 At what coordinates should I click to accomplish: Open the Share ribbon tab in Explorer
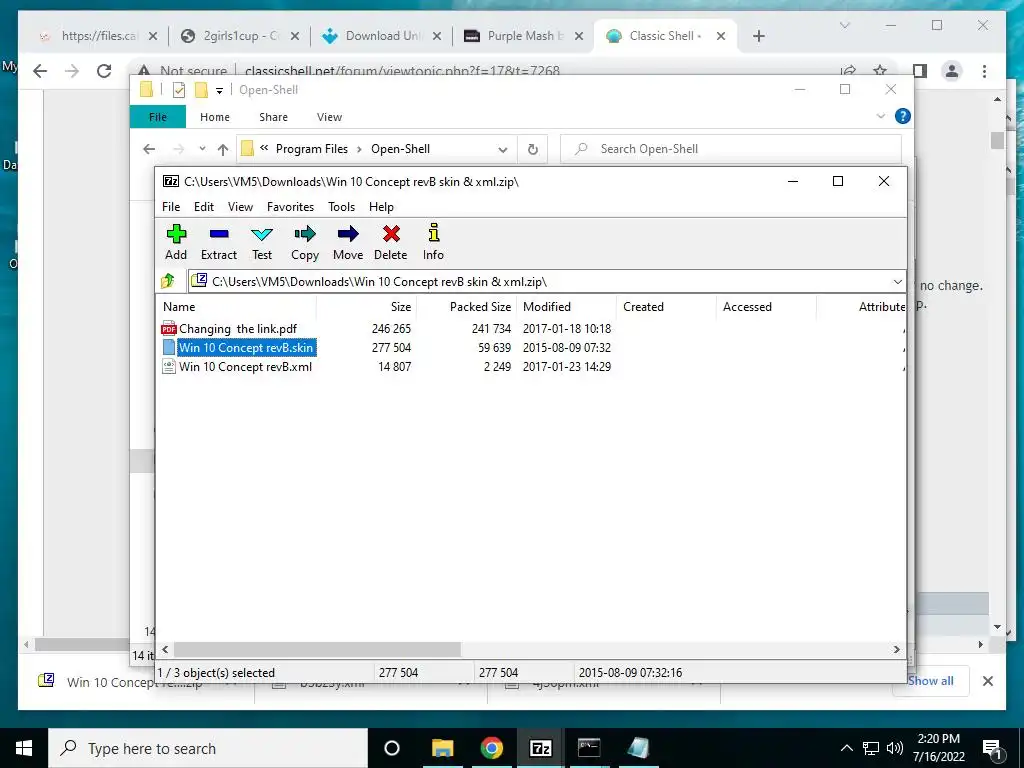click(273, 117)
